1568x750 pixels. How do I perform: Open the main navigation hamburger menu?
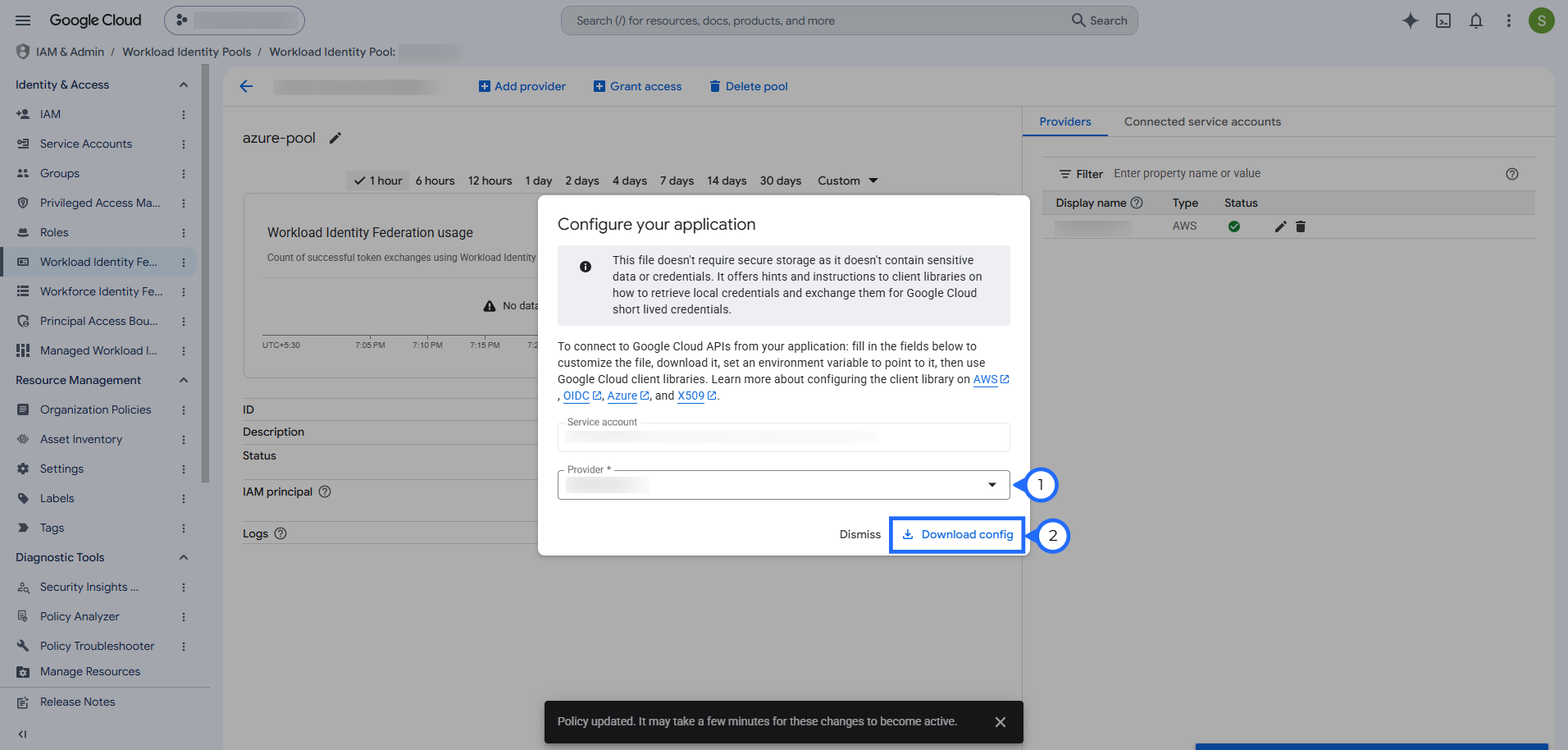(x=23, y=21)
